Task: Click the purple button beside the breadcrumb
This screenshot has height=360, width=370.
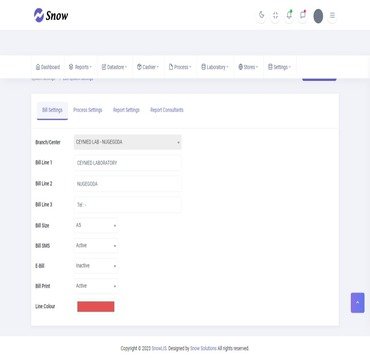Action: pos(319,79)
